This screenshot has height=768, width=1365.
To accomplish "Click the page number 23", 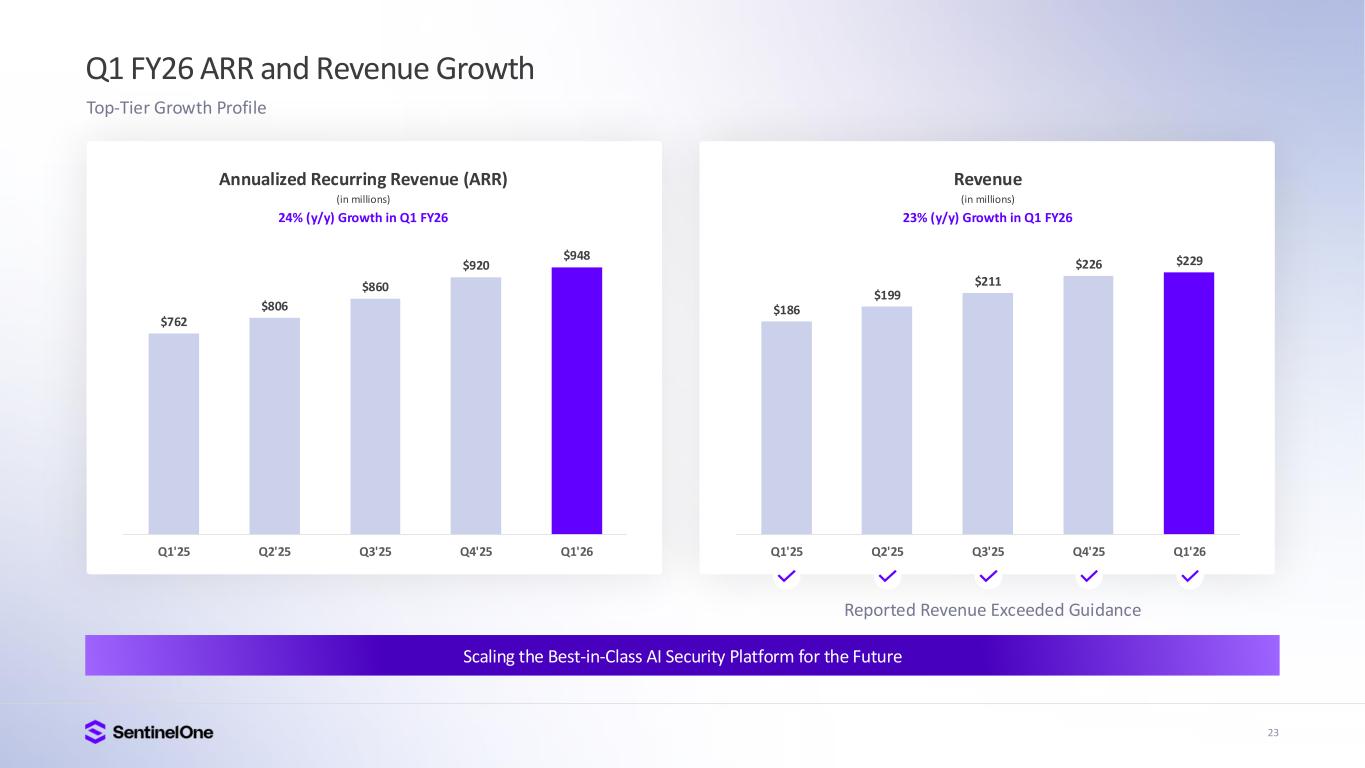I will click(x=1272, y=733).
